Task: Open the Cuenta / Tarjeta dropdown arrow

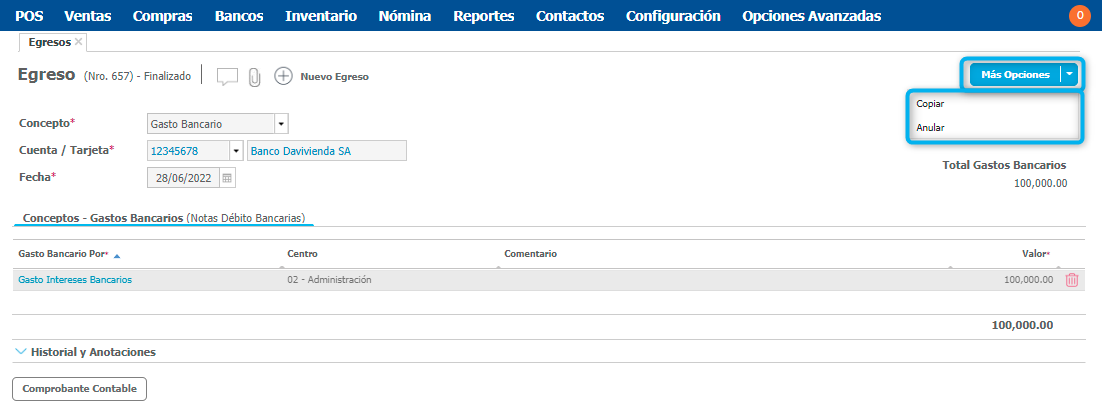Action: 236,151
